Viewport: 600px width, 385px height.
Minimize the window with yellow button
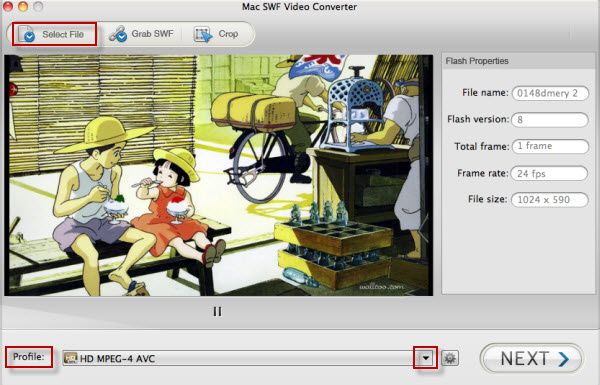tap(23, 6)
